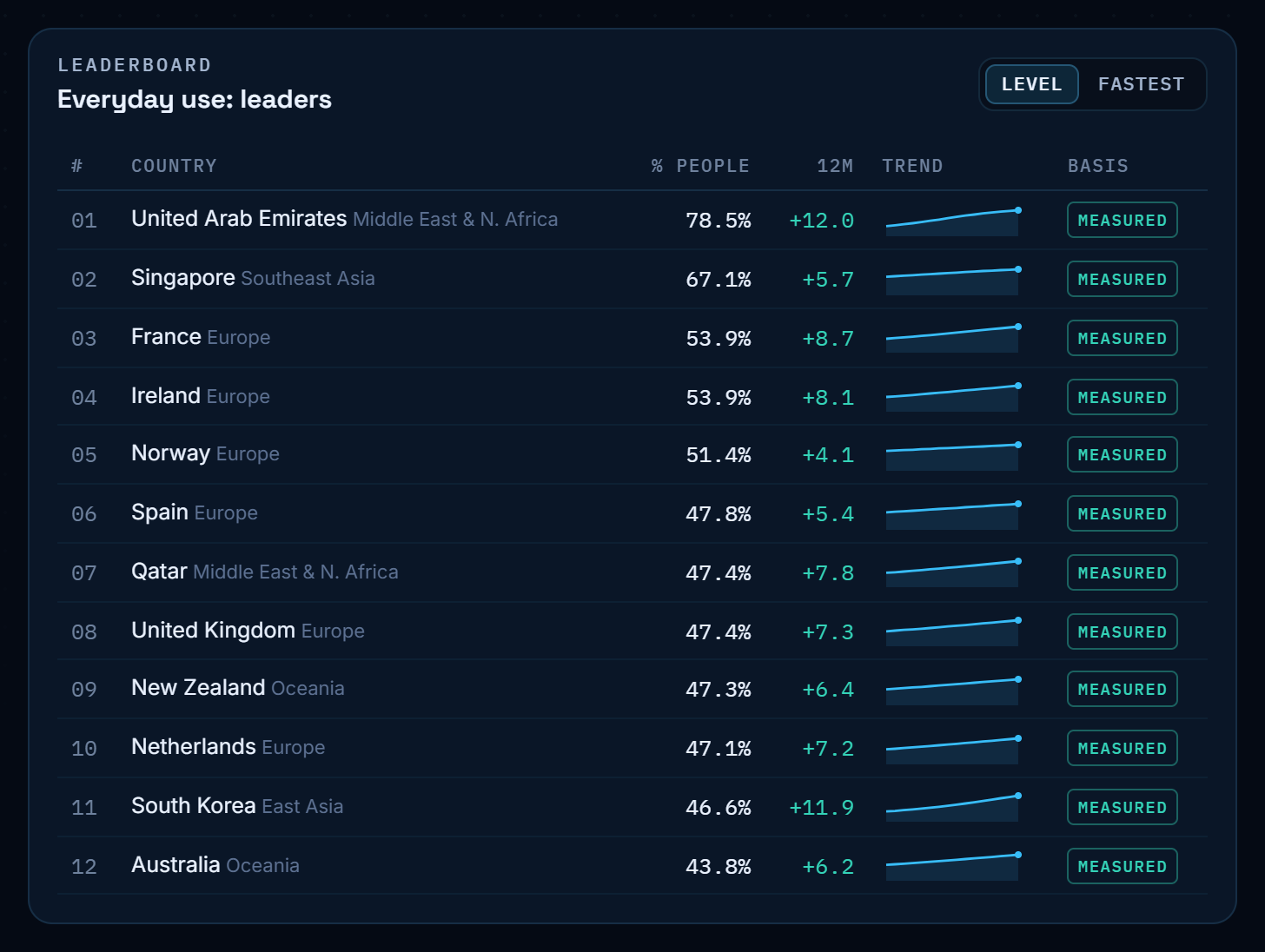This screenshot has height=952, width=1265.
Task: Open the Norway trend sparkline
Action: click(953, 457)
